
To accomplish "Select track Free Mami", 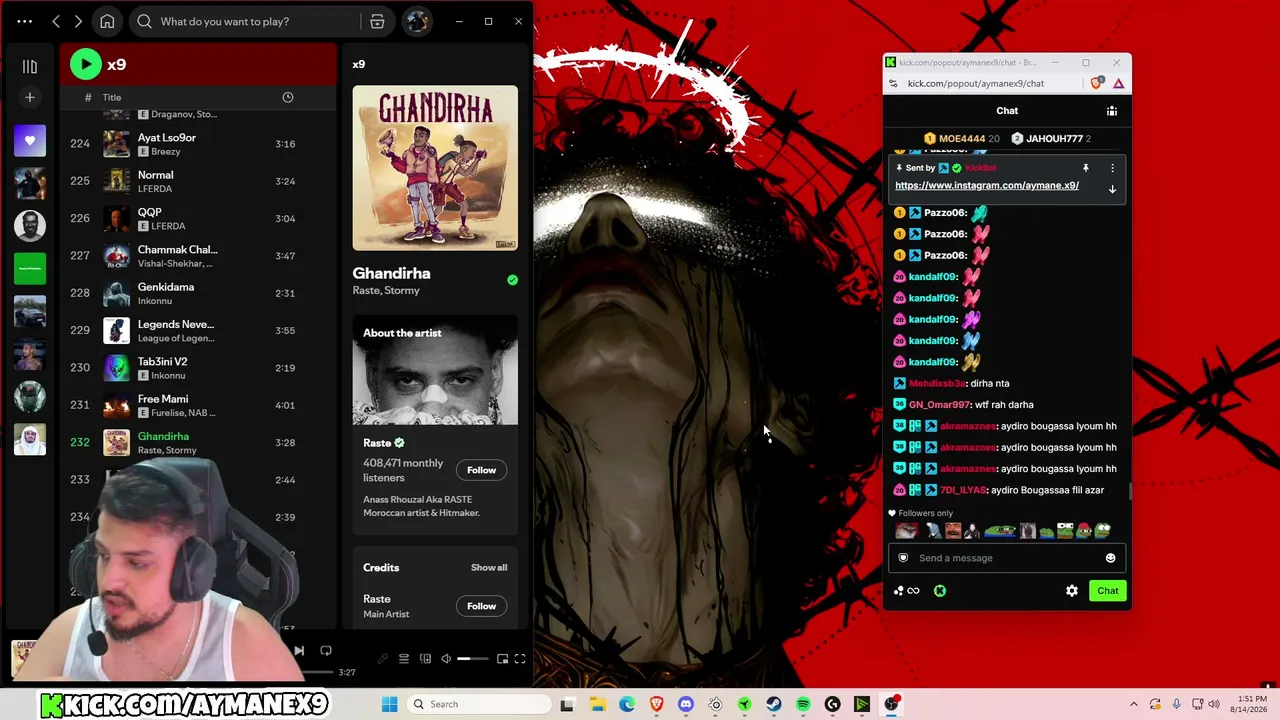I will click(200, 405).
